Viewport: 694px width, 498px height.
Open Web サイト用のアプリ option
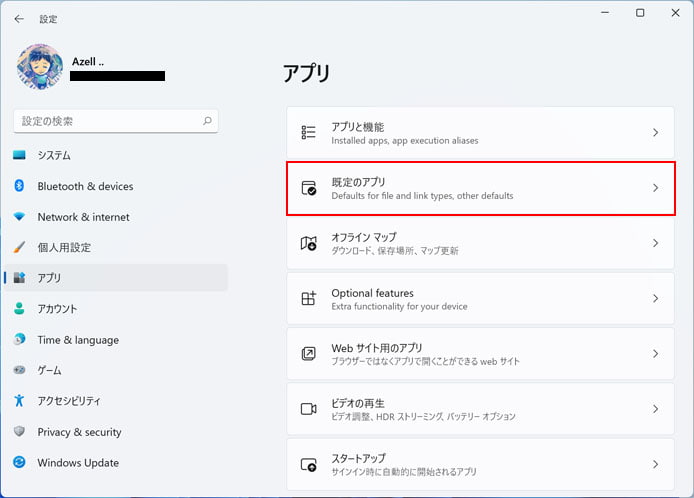pos(480,354)
